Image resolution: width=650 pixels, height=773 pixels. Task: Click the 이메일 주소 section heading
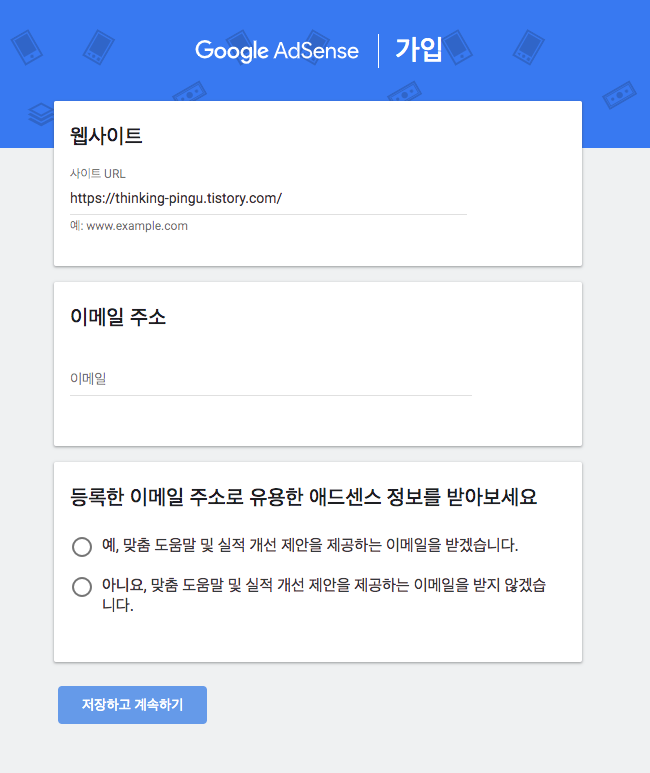click(118, 316)
